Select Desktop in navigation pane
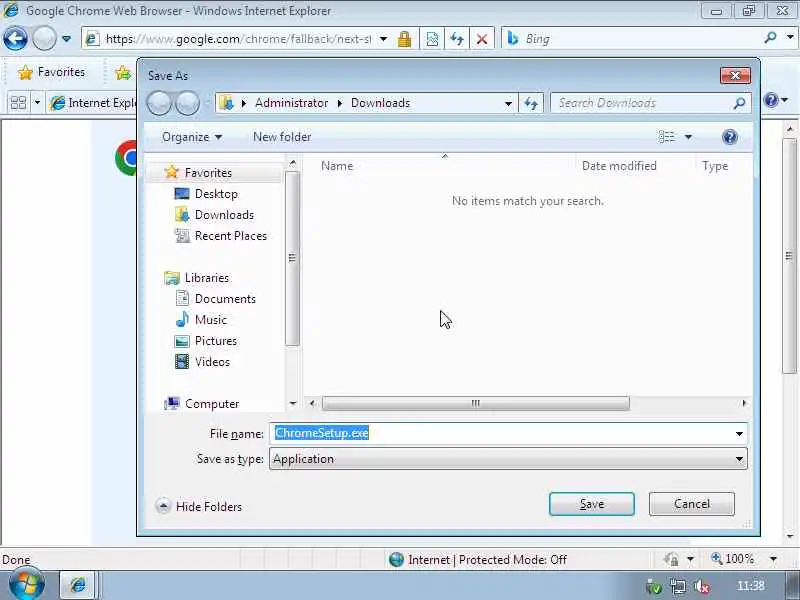The width and height of the screenshot is (800, 600). tap(216, 194)
